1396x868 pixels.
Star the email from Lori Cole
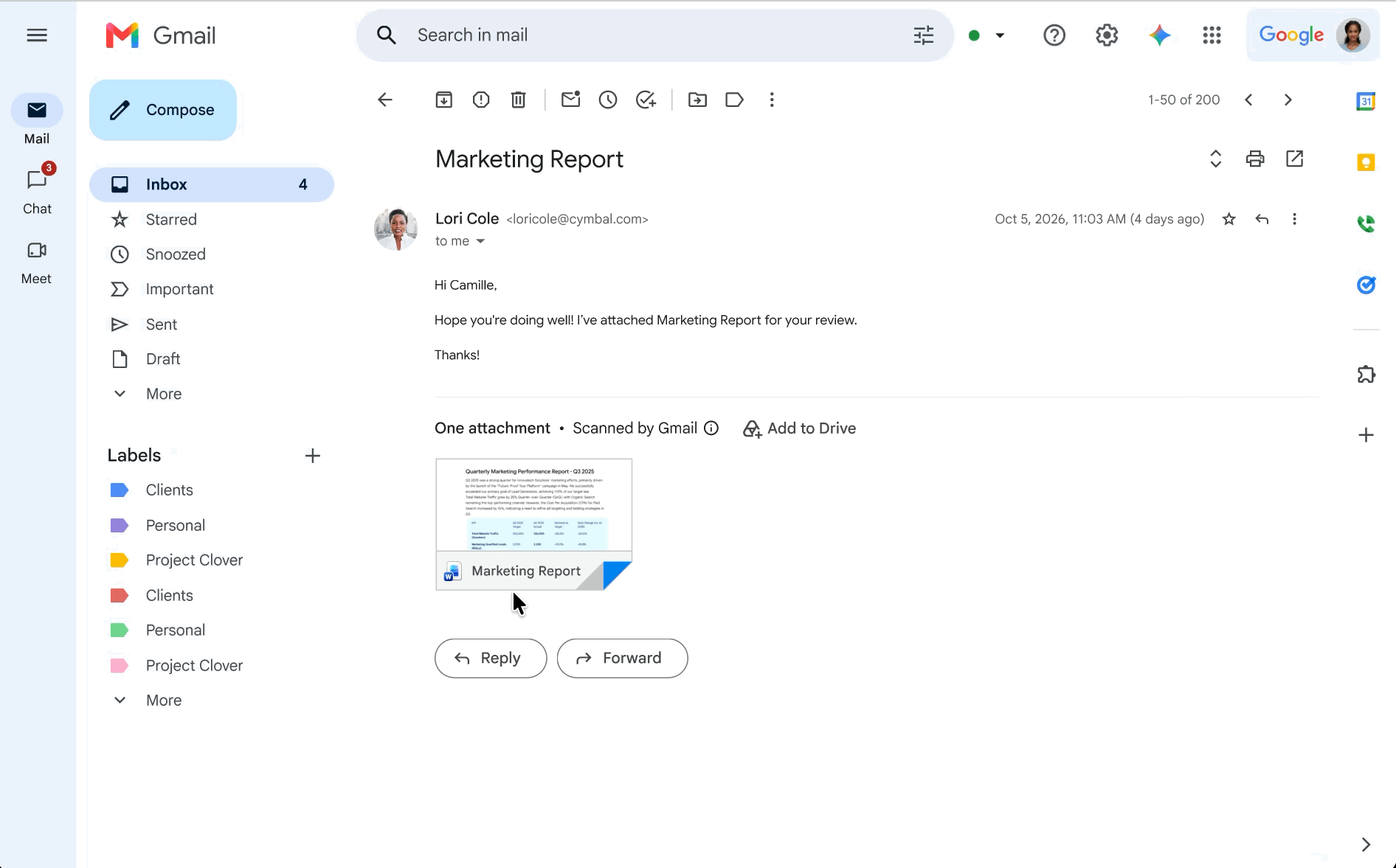(1229, 219)
